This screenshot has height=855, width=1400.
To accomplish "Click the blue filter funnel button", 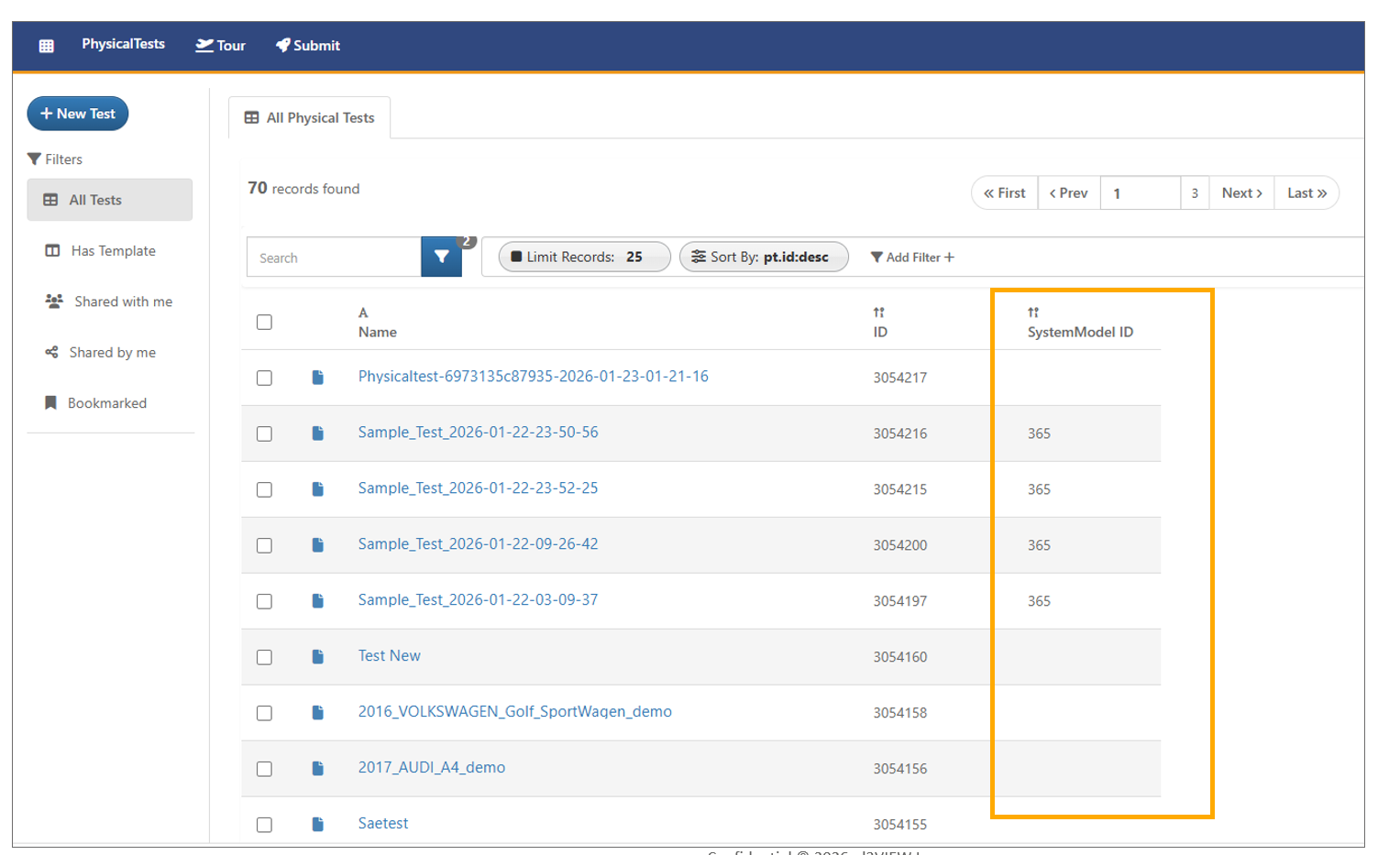I will [x=441, y=258].
